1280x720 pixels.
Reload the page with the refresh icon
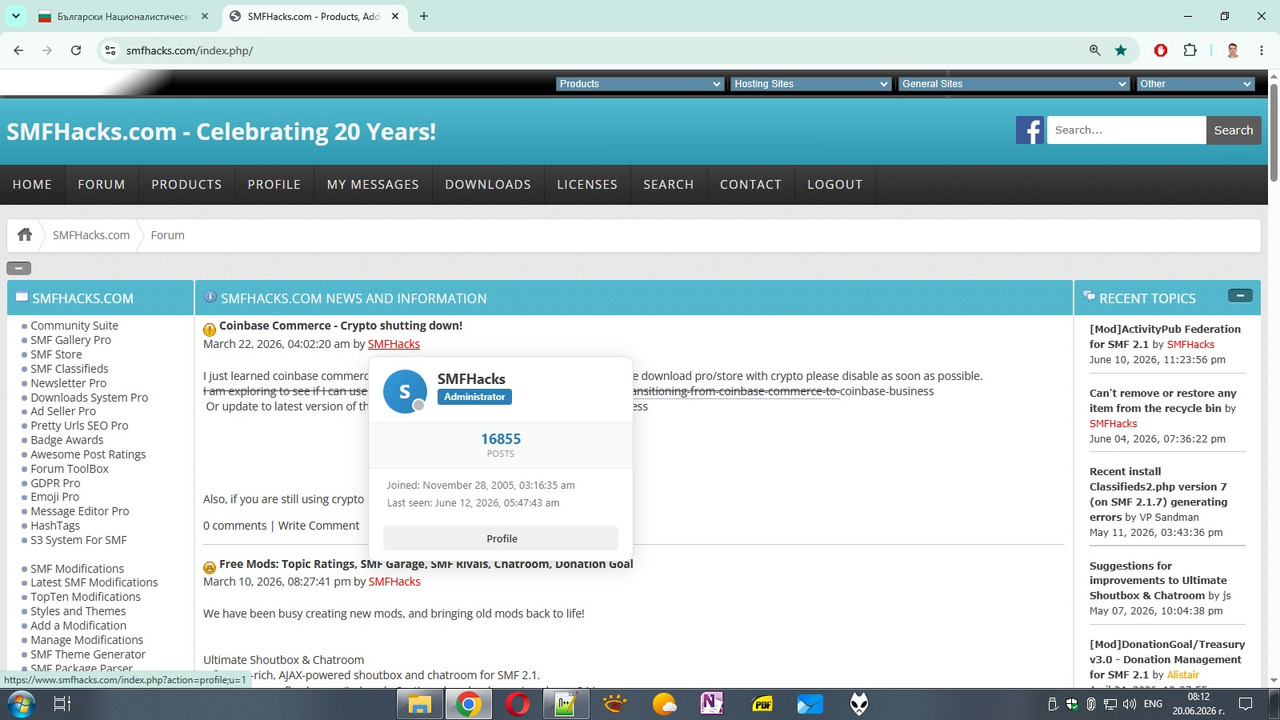(x=76, y=50)
